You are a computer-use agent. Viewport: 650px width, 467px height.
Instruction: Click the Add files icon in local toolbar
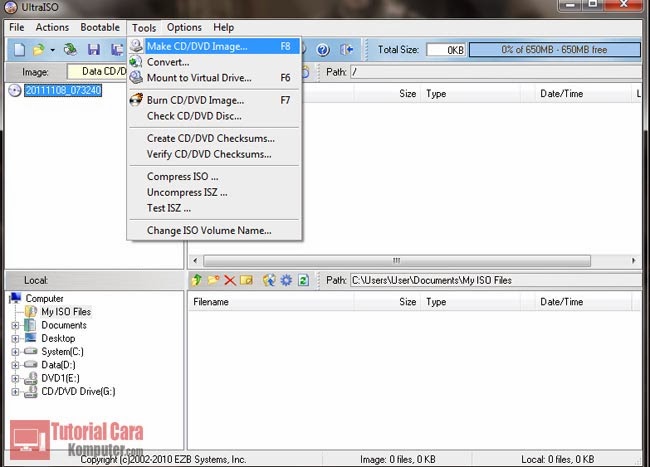tap(269, 281)
